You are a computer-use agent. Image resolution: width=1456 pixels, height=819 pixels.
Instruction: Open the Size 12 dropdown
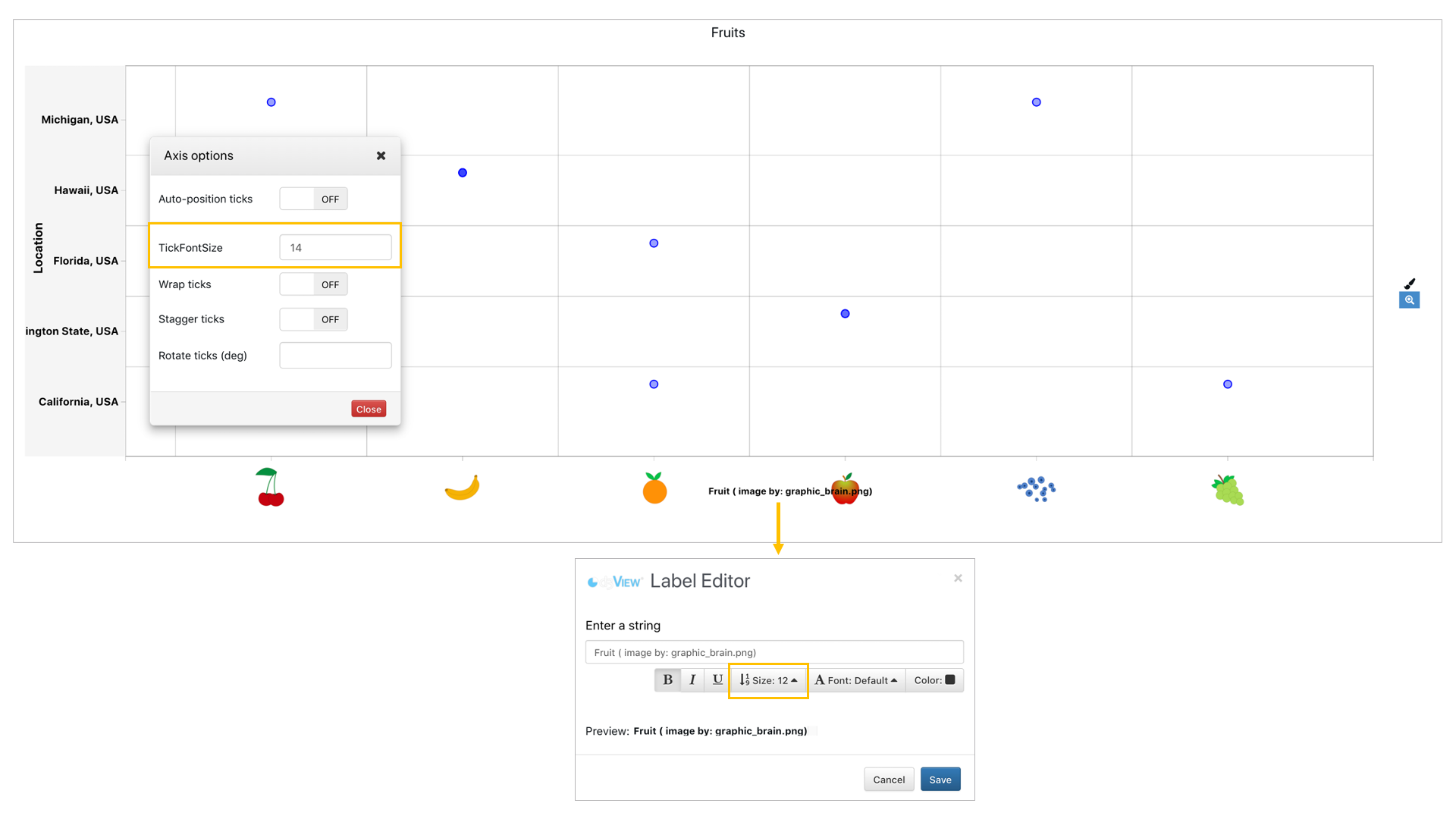pyautogui.click(x=768, y=680)
